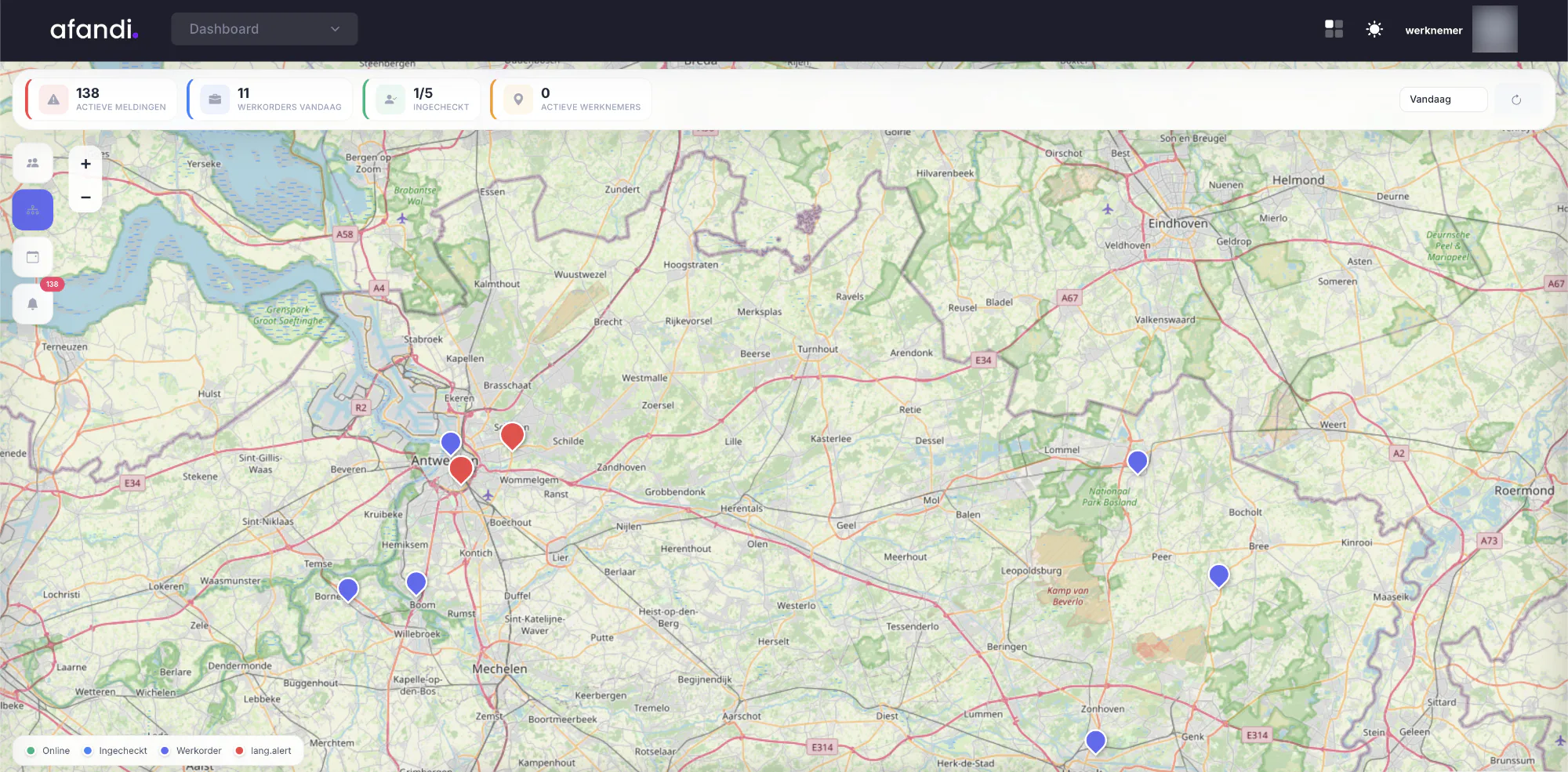This screenshot has height=772, width=1568.
Task: Open the Vandaag date selector
Action: click(1443, 100)
